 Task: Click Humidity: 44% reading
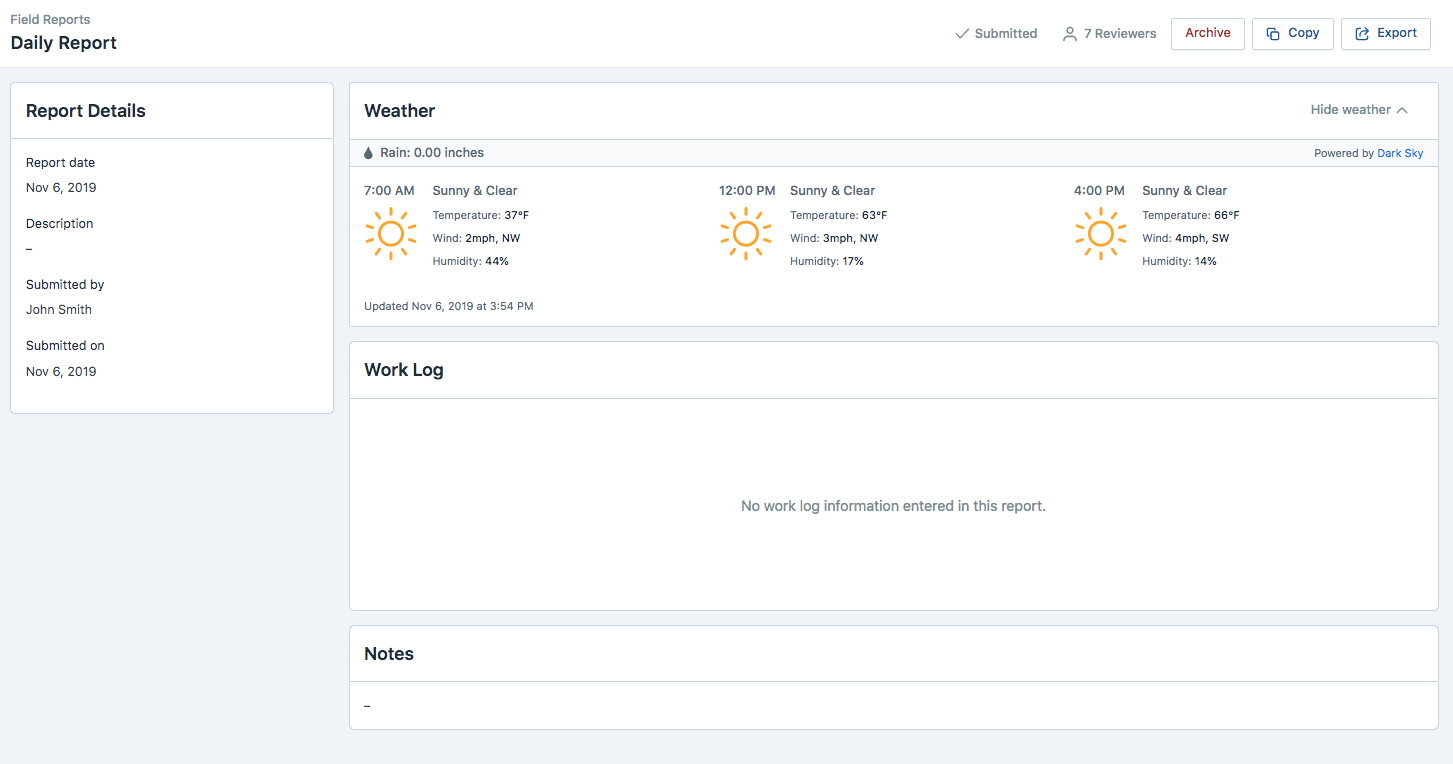pos(471,261)
